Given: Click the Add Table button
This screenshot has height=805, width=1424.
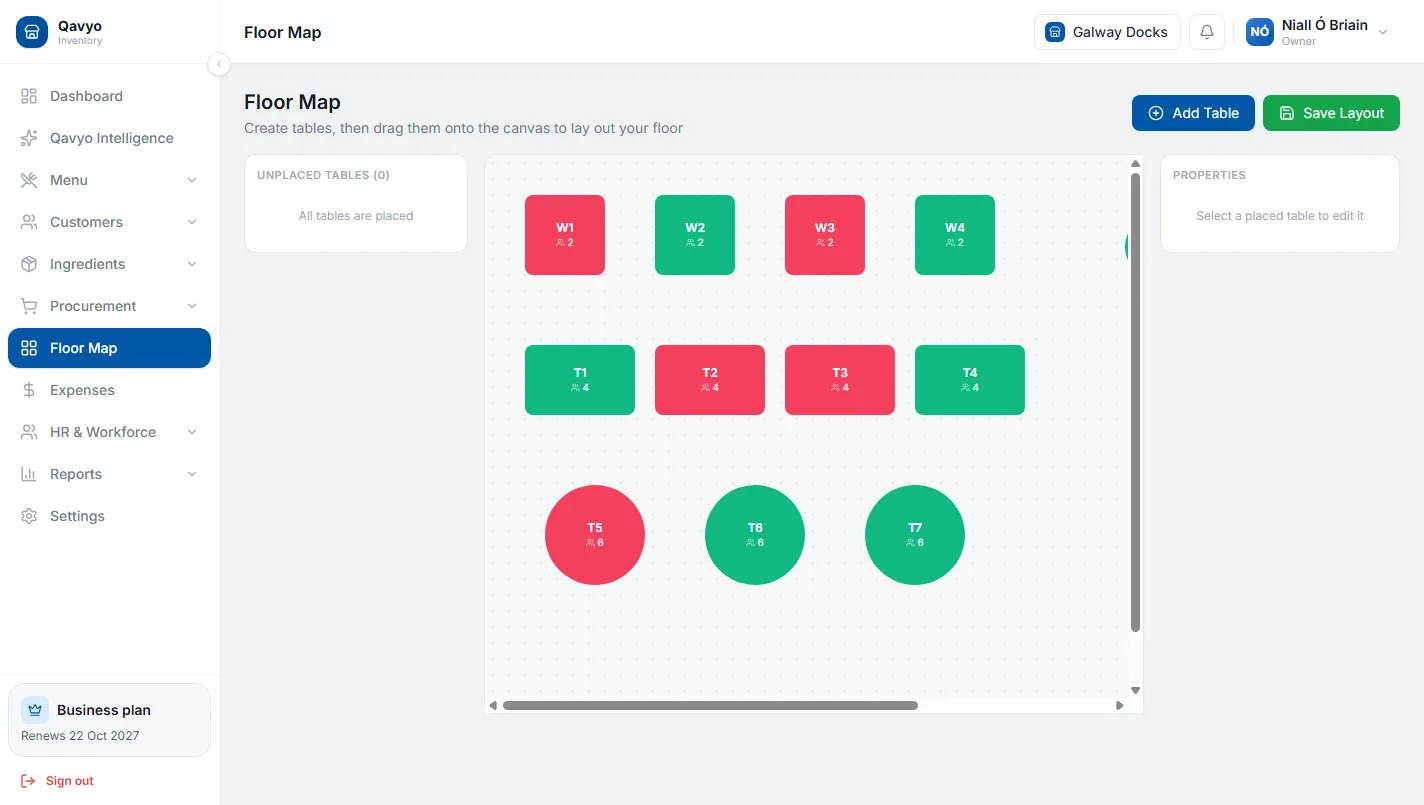Looking at the screenshot, I should 1193,113.
